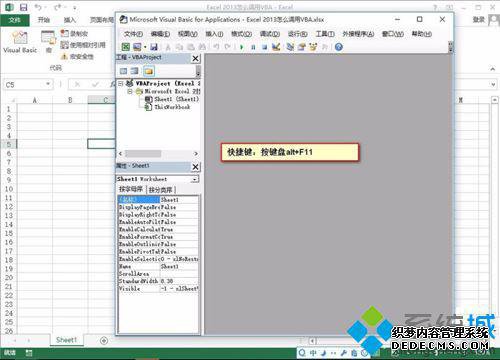Click Save icon in VBA toolbar
Viewport: 500px width, 360px height.
154,47
